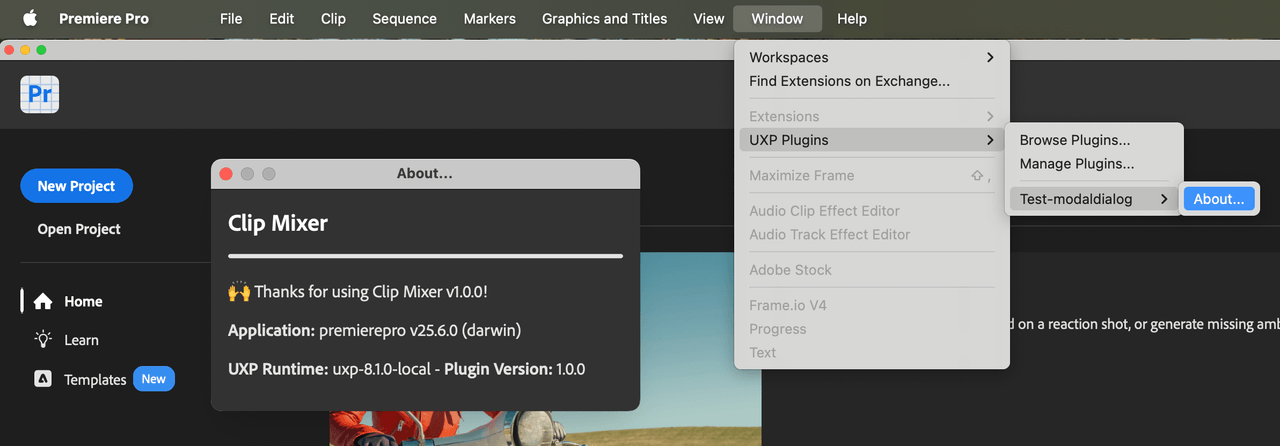
Task: Select the Test-modaldialog submenu item
Action: (1095, 199)
